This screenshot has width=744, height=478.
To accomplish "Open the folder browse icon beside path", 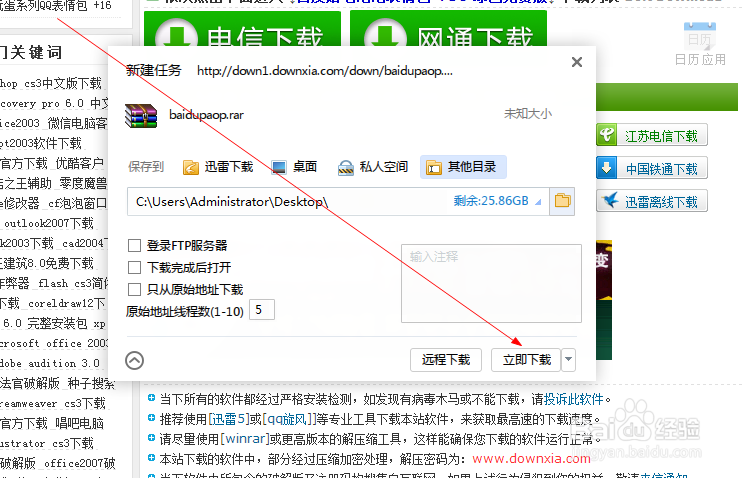I will click(x=562, y=201).
